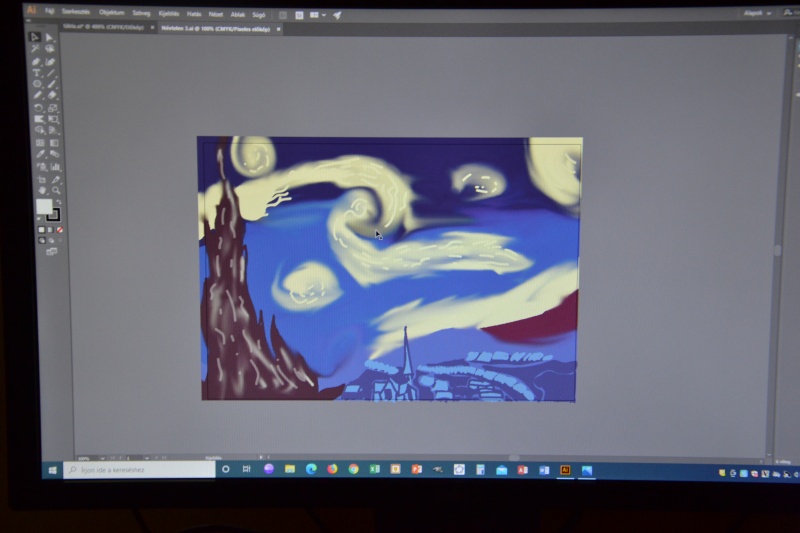Viewport: 800px width, 533px height.
Task: Open the Szöveg menu
Action: point(141,13)
